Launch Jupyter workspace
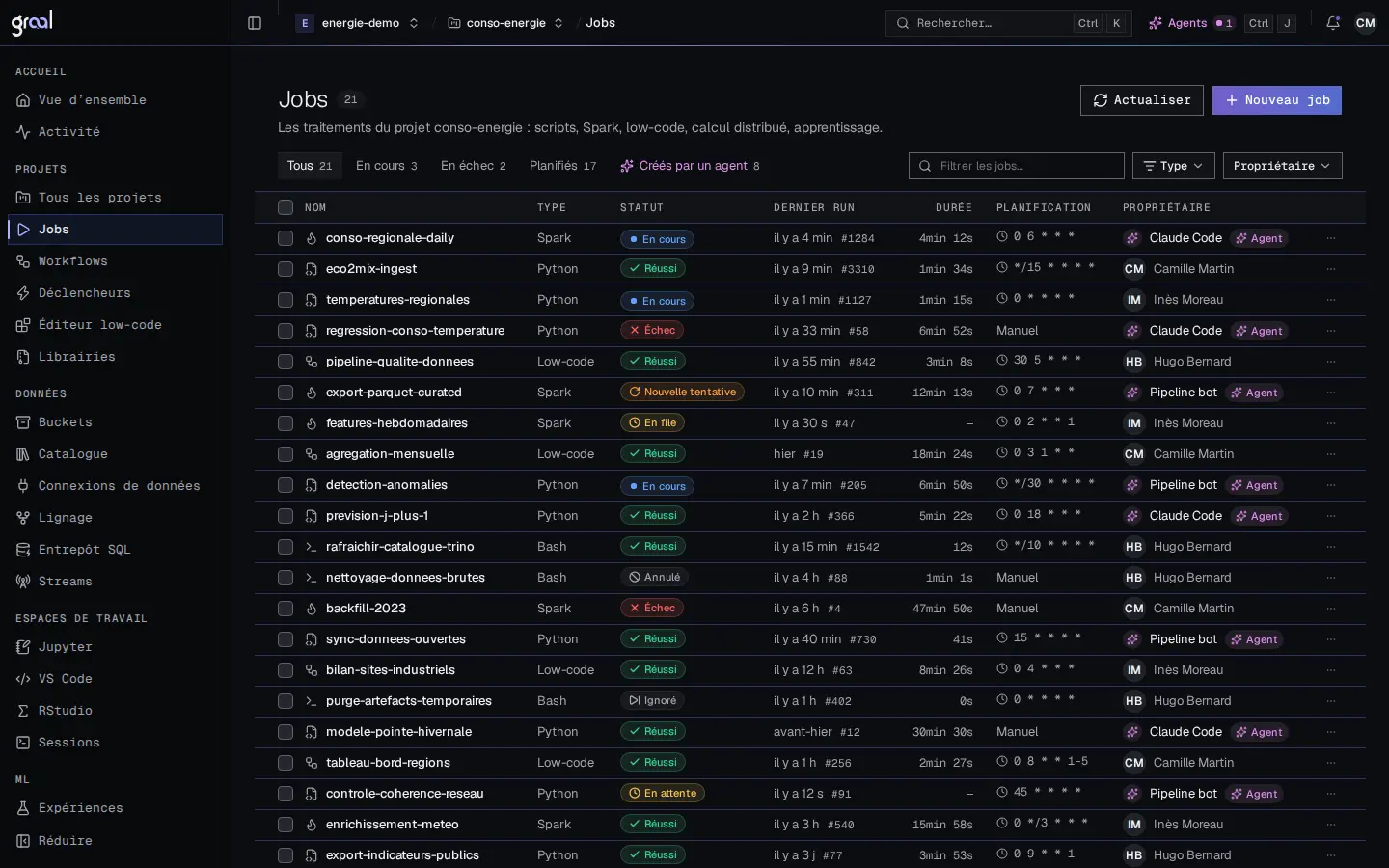This screenshot has height=868, width=1389. (x=115, y=647)
